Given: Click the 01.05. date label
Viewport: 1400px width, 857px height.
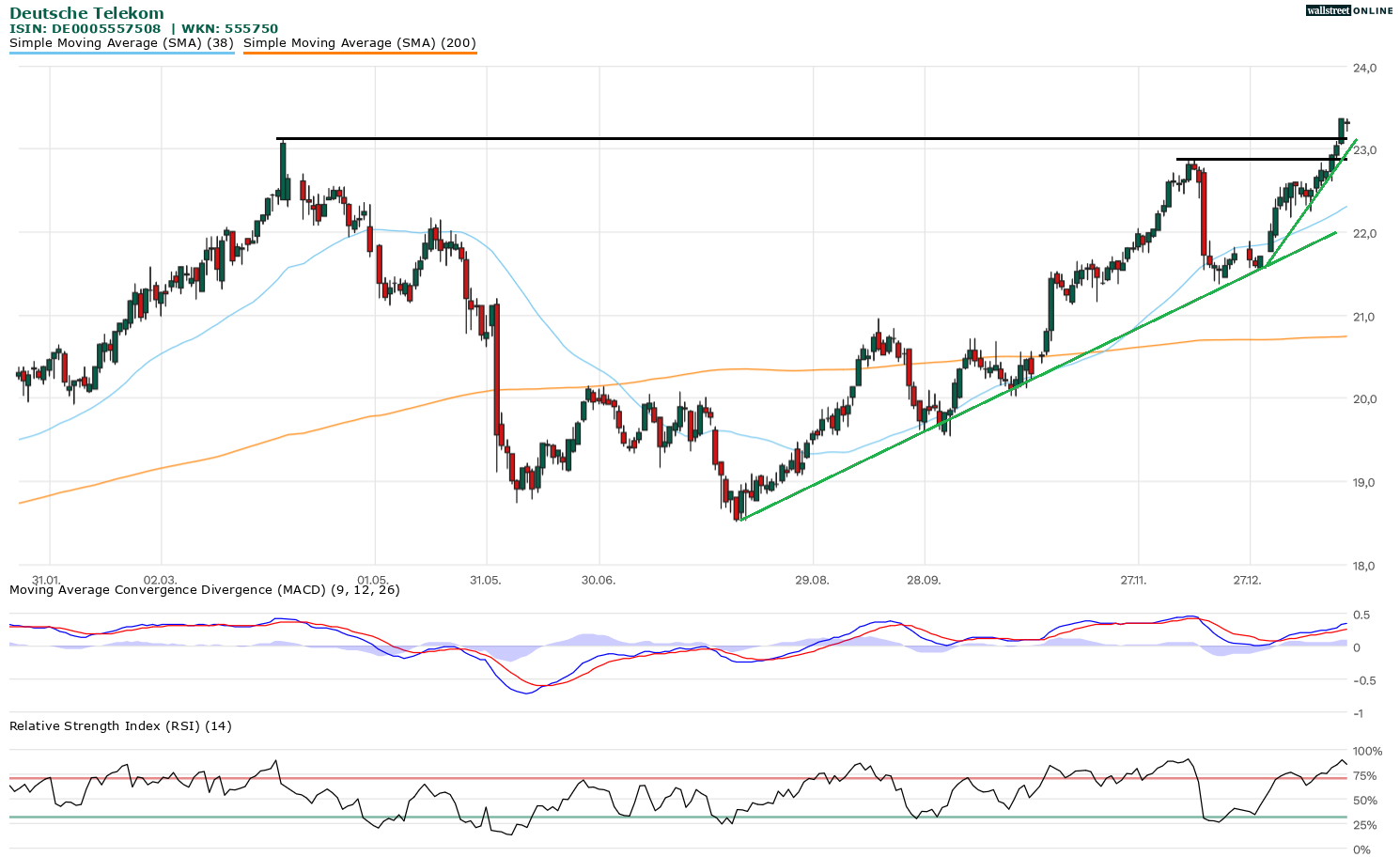Looking at the screenshot, I should pos(373,580).
